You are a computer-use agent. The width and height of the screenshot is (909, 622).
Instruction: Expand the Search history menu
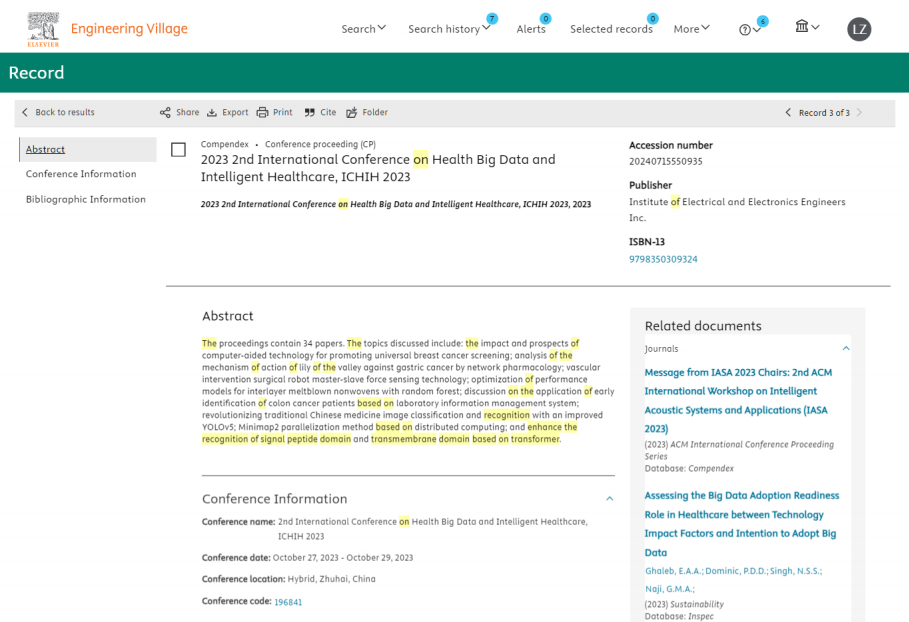[449, 28]
